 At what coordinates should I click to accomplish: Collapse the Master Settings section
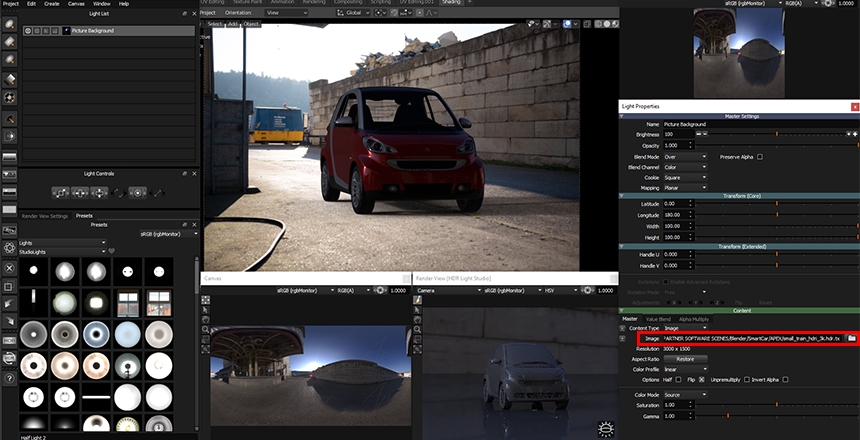point(622,116)
